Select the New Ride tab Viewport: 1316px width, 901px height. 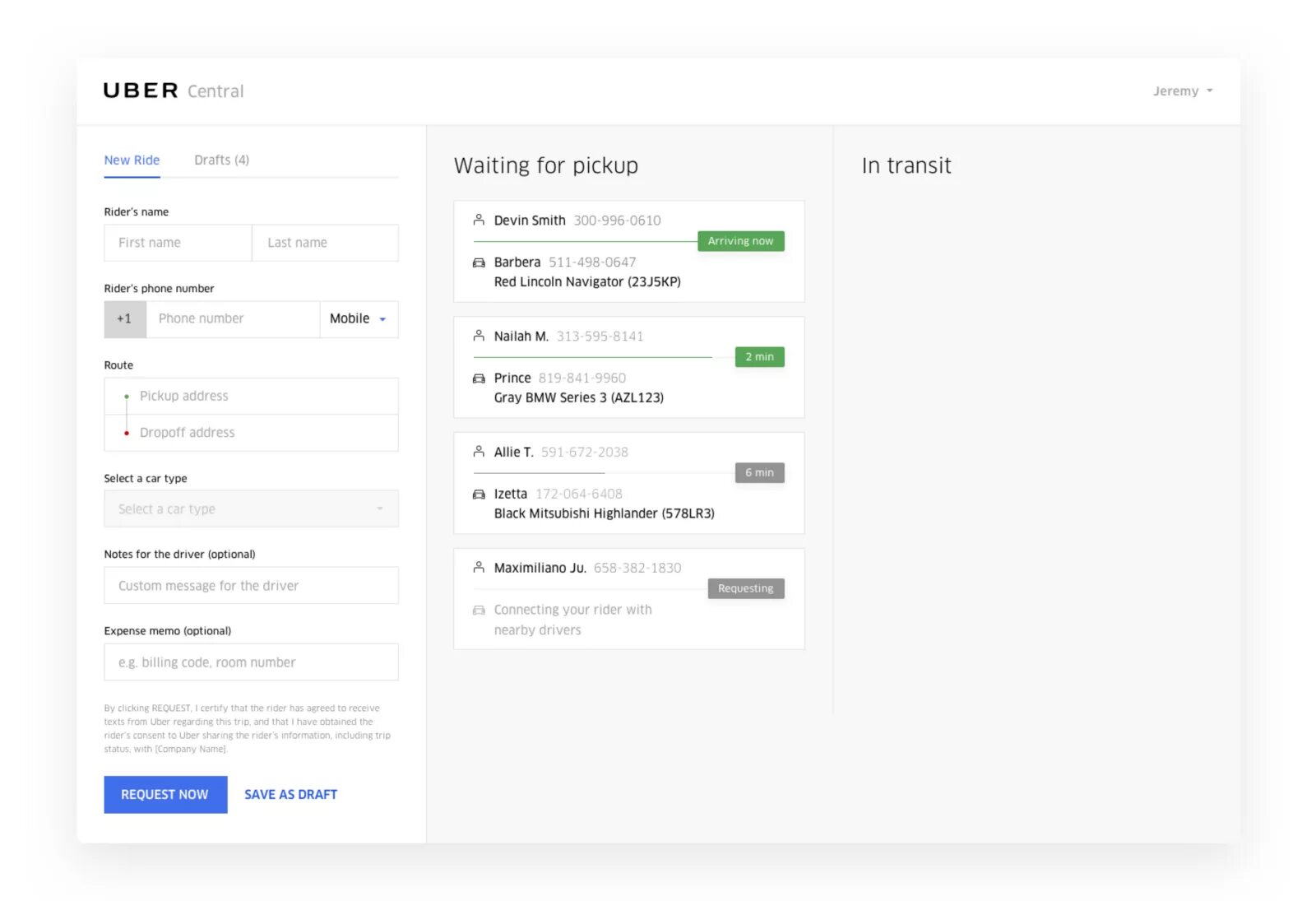132,160
